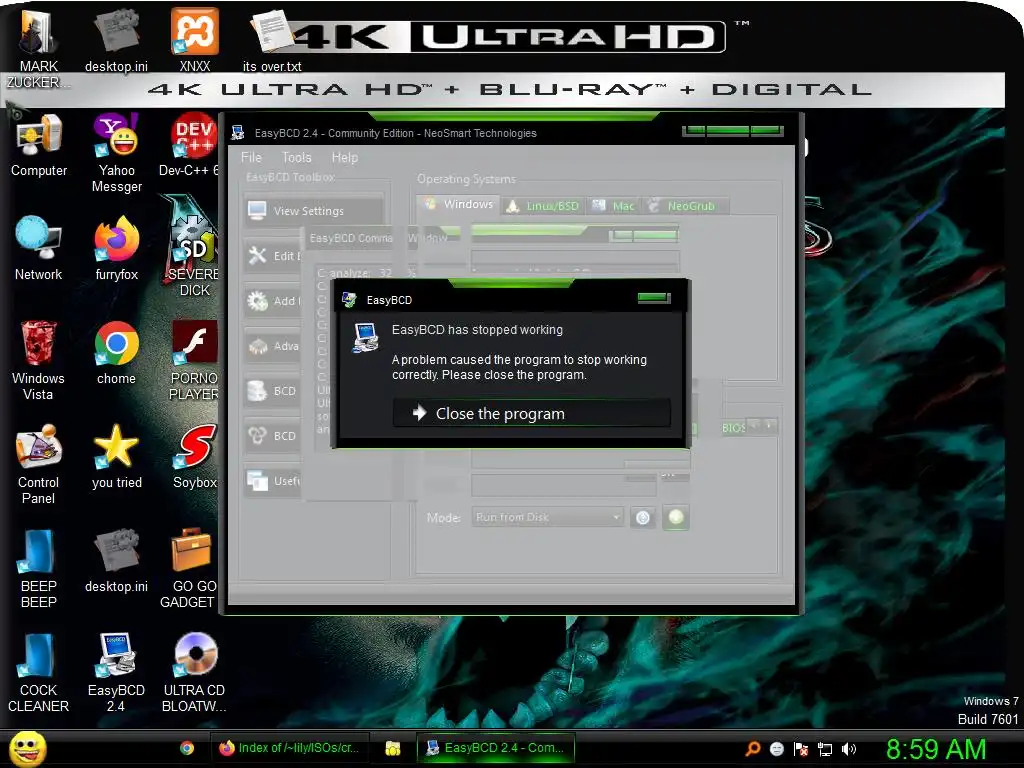This screenshot has height=768, width=1024.
Task: Open the BEEP BEEP desktop icon
Action: [x=38, y=568]
